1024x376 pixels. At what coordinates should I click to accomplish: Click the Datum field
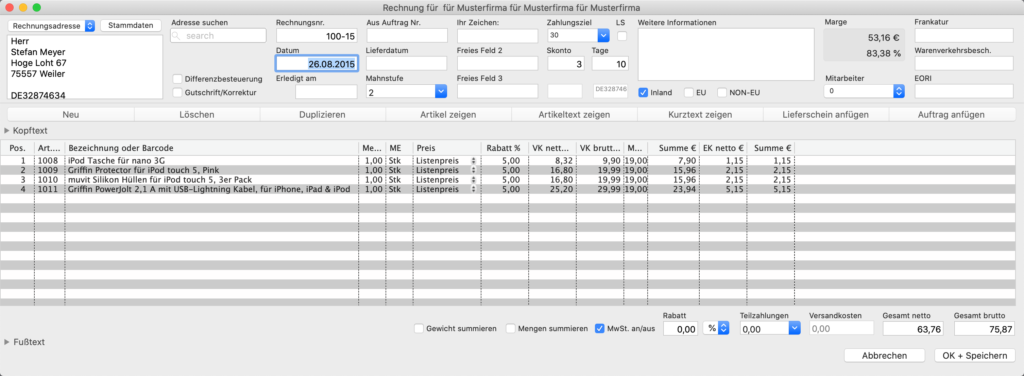317,64
